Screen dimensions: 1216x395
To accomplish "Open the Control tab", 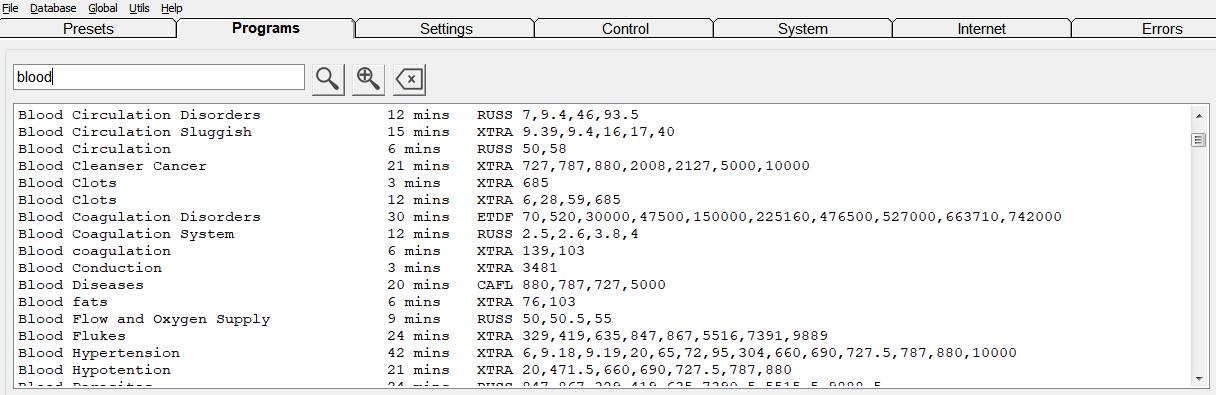I will click(x=625, y=29).
